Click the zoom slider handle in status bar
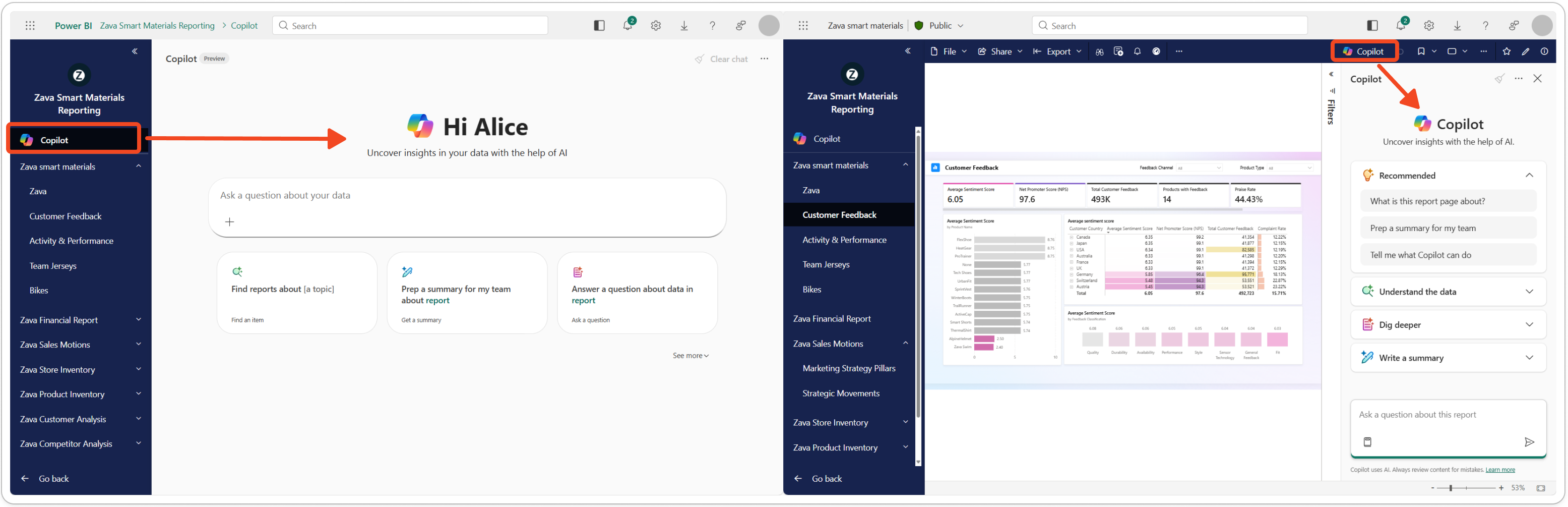Image resolution: width=1568 pixels, height=507 pixels. [1451, 488]
